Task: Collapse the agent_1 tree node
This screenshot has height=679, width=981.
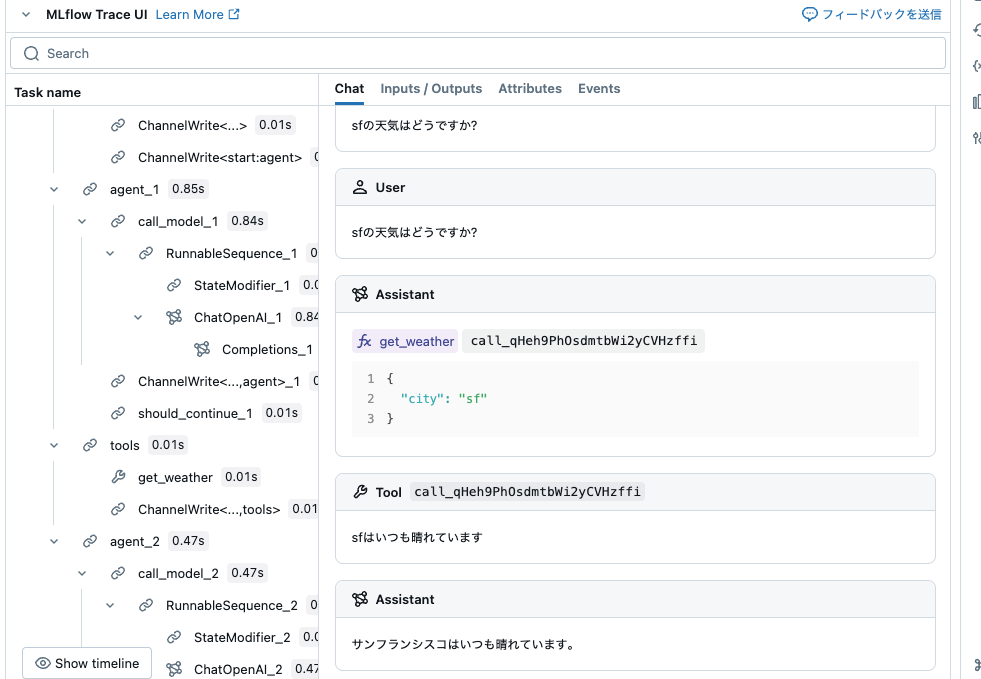Action: click(54, 188)
